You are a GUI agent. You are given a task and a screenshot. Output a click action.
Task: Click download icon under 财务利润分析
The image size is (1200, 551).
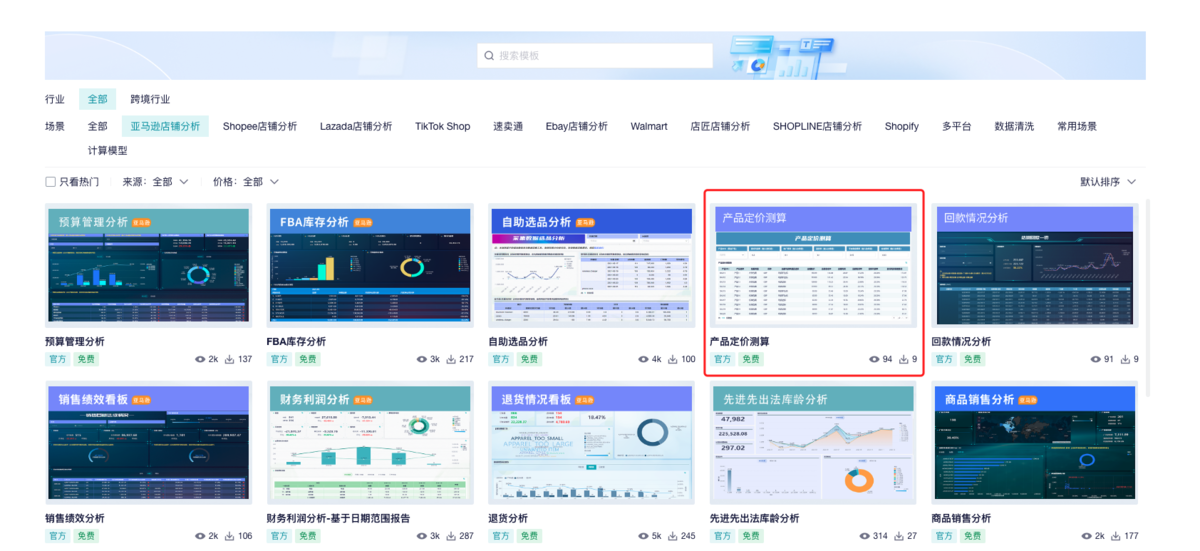(x=451, y=536)
